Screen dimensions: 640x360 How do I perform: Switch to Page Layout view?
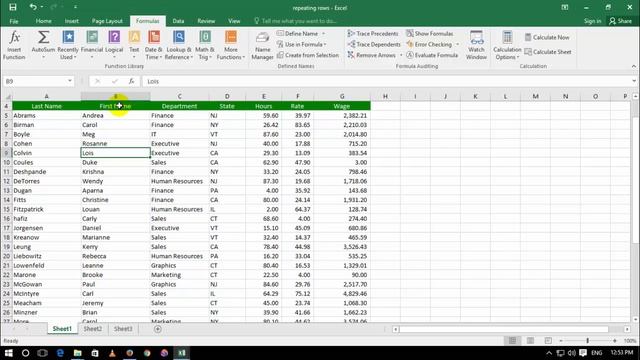[x=530, y=340]
